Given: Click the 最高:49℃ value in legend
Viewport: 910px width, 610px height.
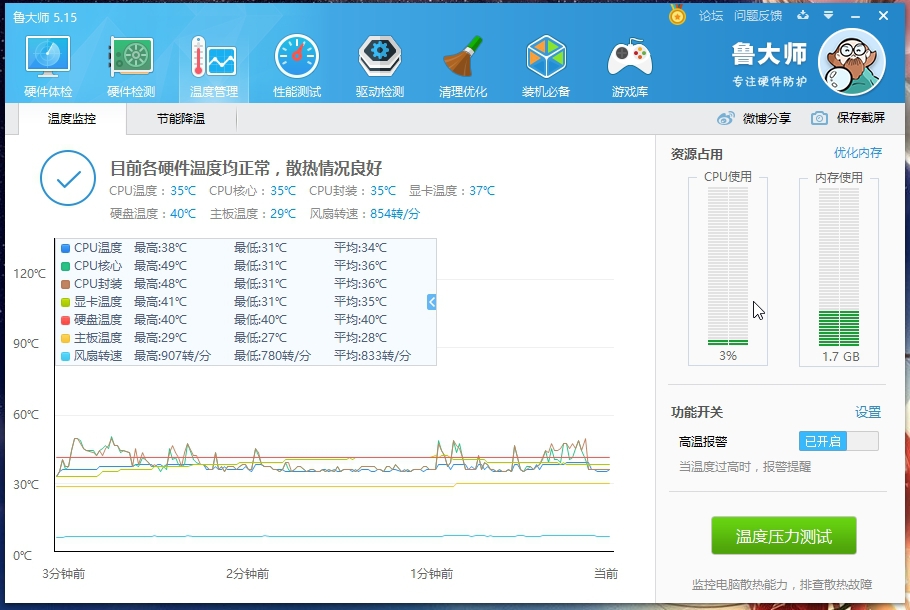Looking at the screenshot, I should 160,266.
